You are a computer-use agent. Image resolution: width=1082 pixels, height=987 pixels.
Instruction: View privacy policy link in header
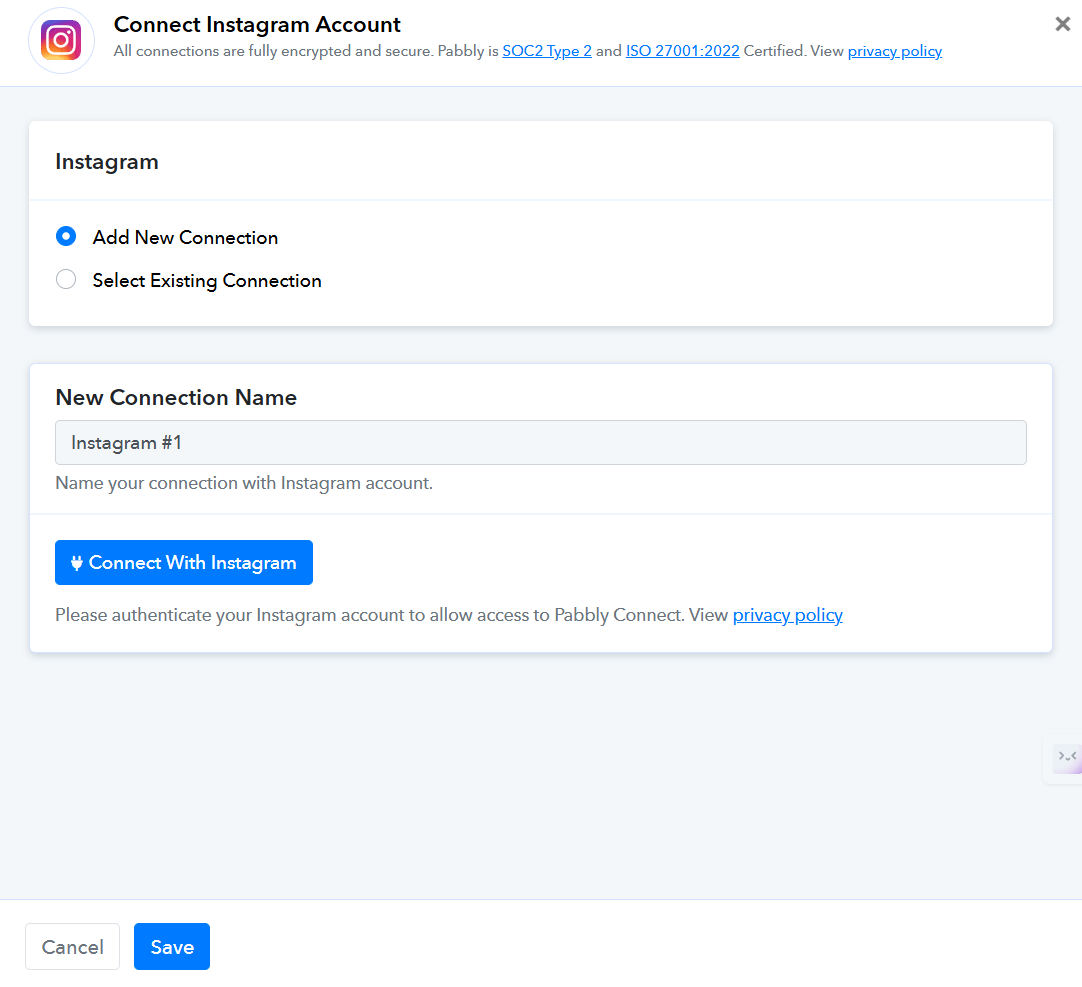[x=894, y=51]
